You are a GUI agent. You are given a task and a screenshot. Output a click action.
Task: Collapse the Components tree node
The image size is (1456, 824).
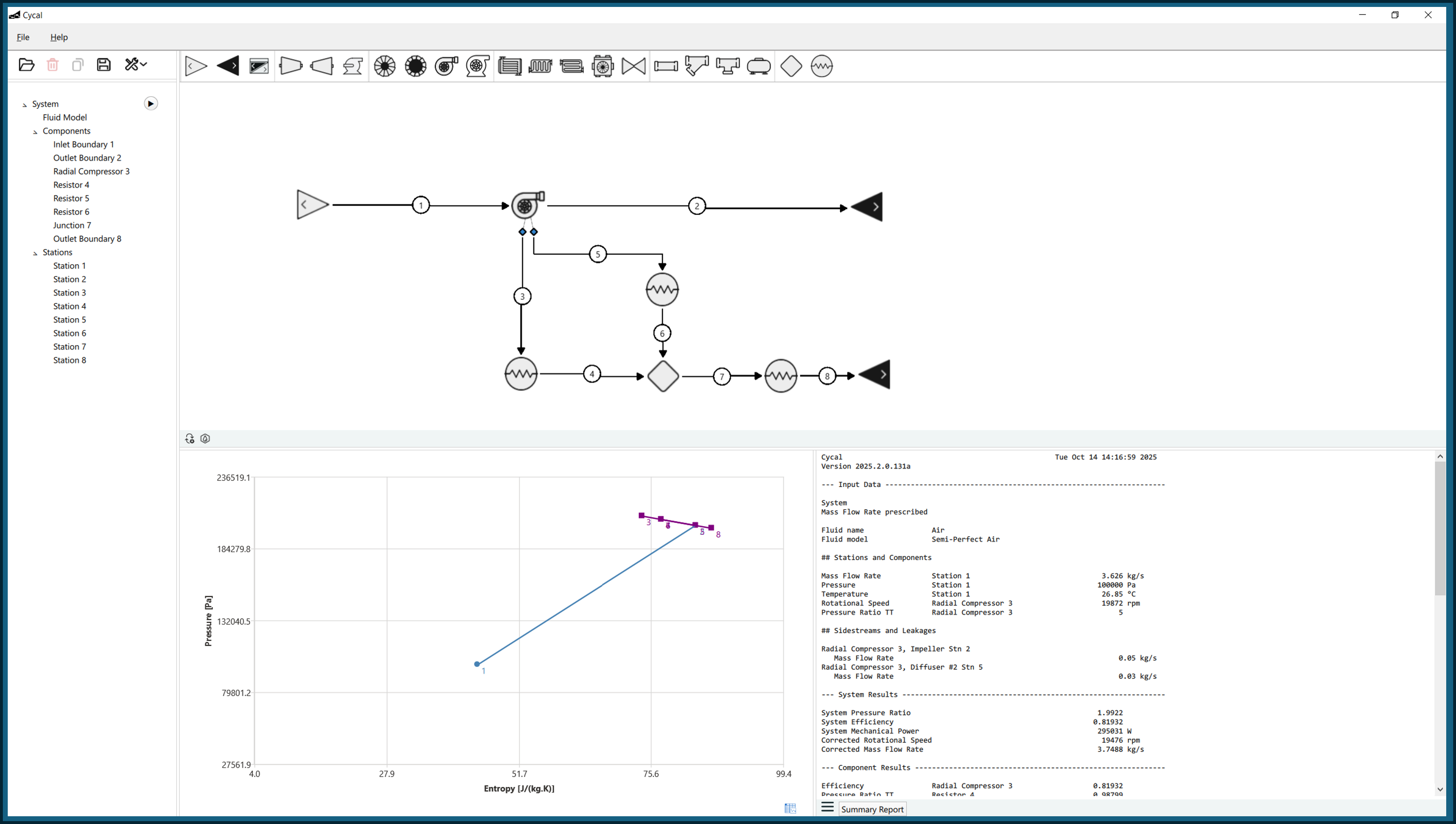[35, 131]
